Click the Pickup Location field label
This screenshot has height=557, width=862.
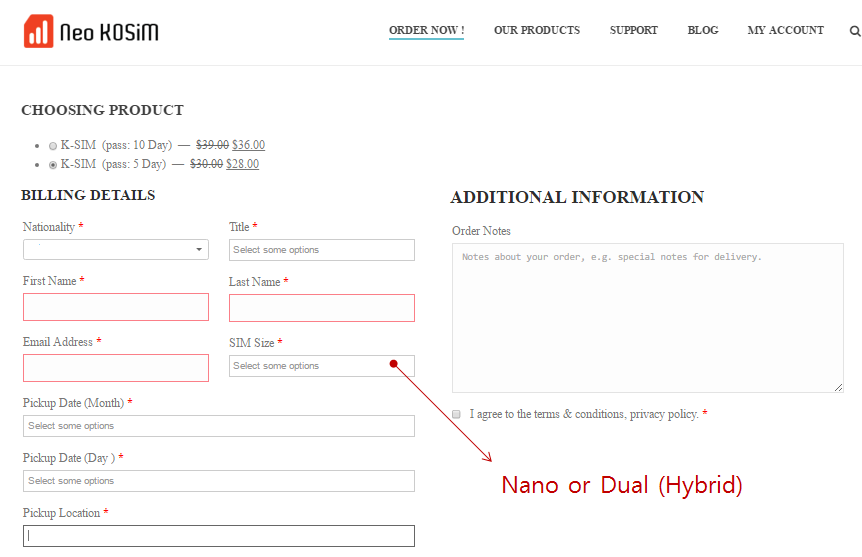pos(62,513)
